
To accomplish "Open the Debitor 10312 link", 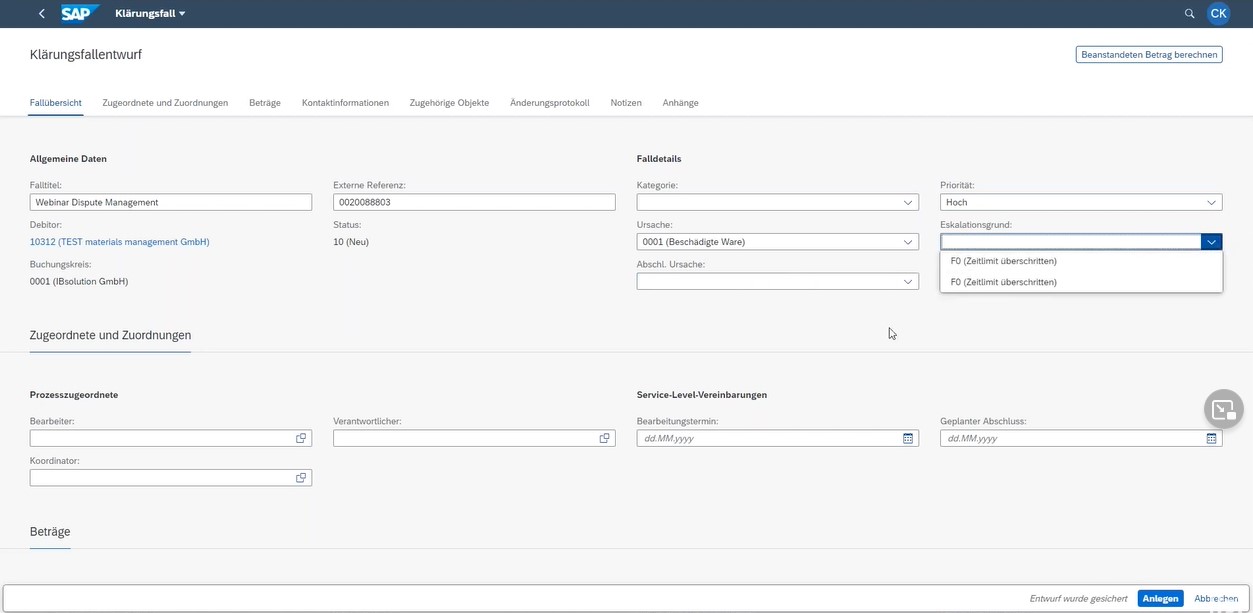I will click(x=119, y=241).
